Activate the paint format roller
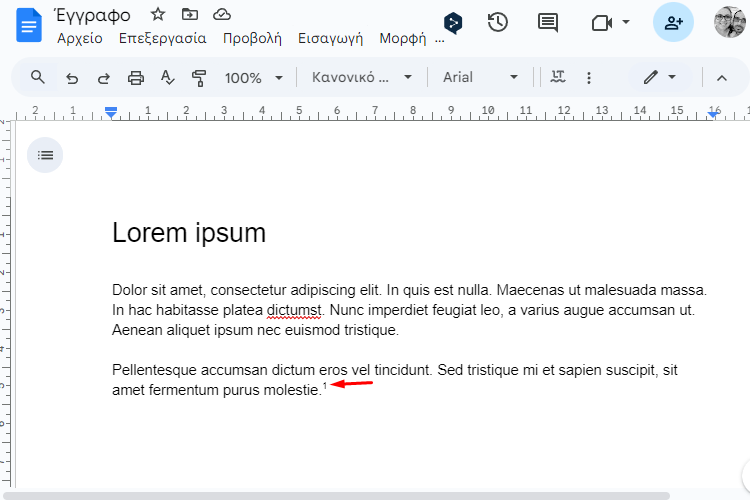This screenshot has height=500, width=750. 199,78
